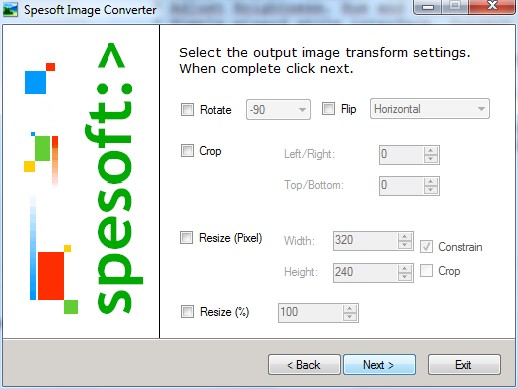This screenshot has height=389, width=518.
Task: Expand the Horizontal flip direction dropdown
Action: tap(430, 109)
